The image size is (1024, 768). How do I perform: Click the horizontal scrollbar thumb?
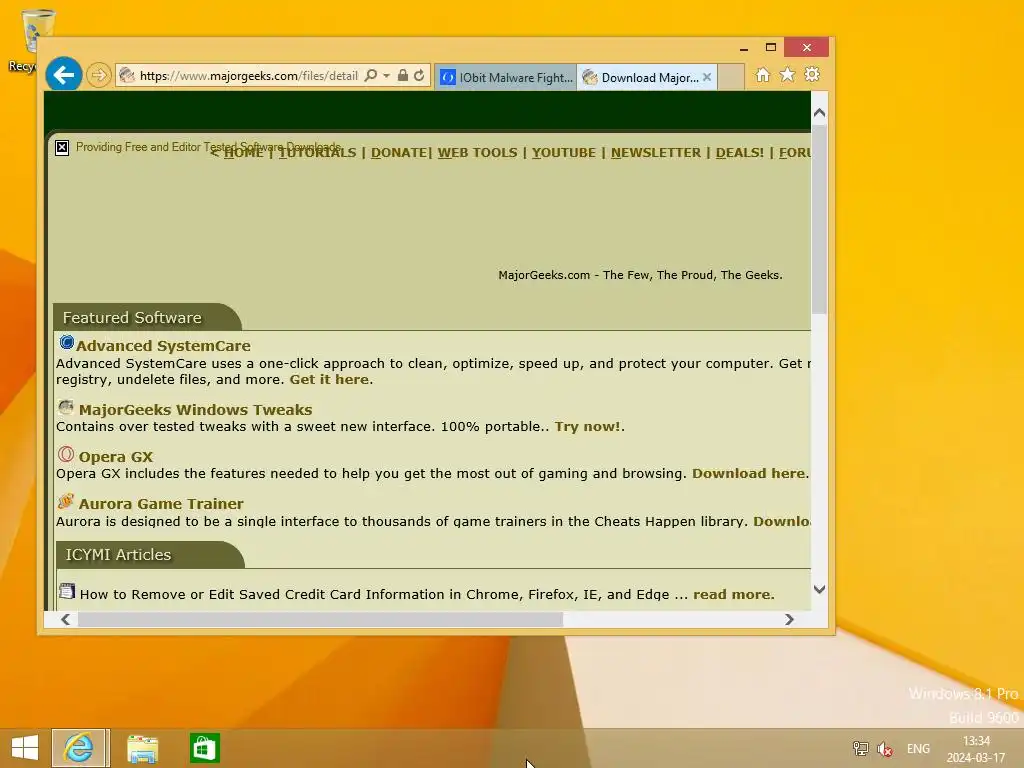(x=320, y=619)
